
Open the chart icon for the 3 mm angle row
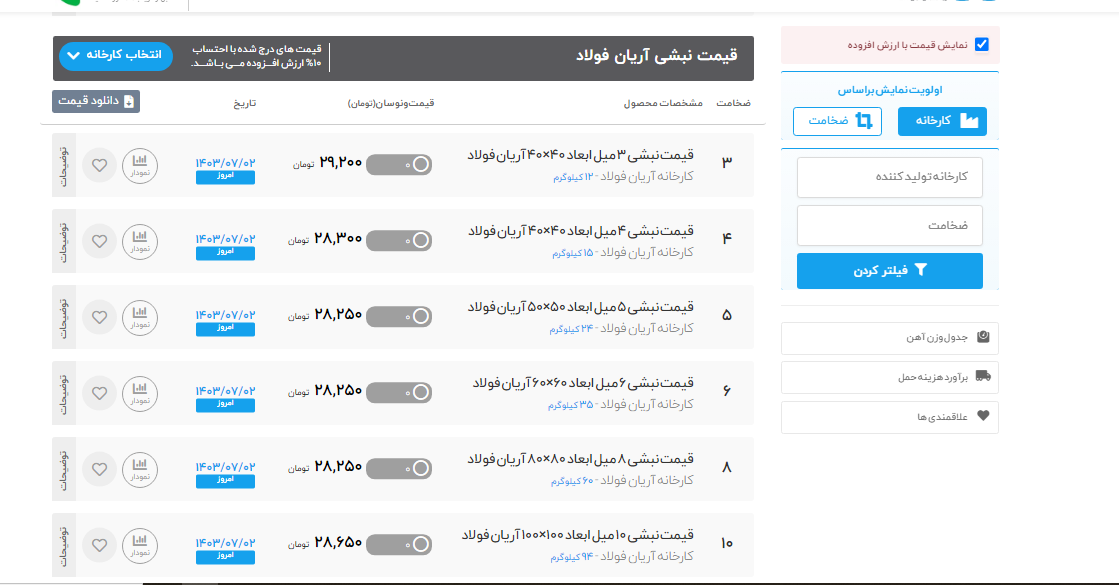coord(140,165)
